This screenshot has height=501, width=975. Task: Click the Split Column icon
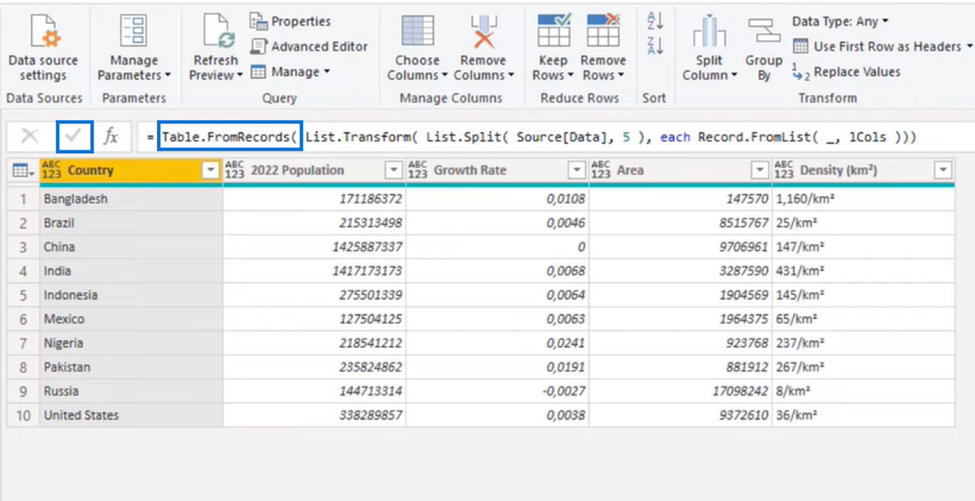[x=709, y=30]
